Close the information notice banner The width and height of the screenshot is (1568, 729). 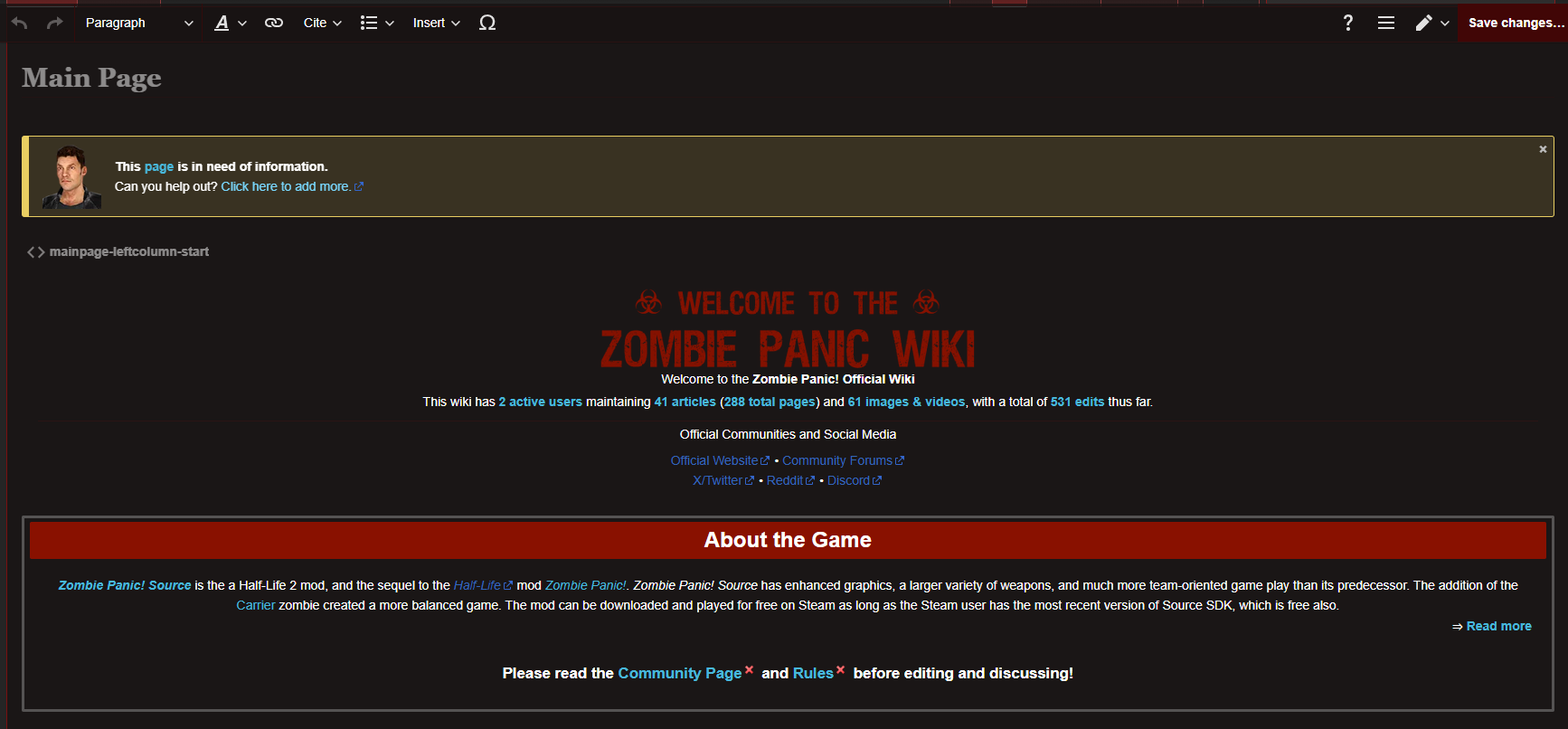tap(1543, 149)
